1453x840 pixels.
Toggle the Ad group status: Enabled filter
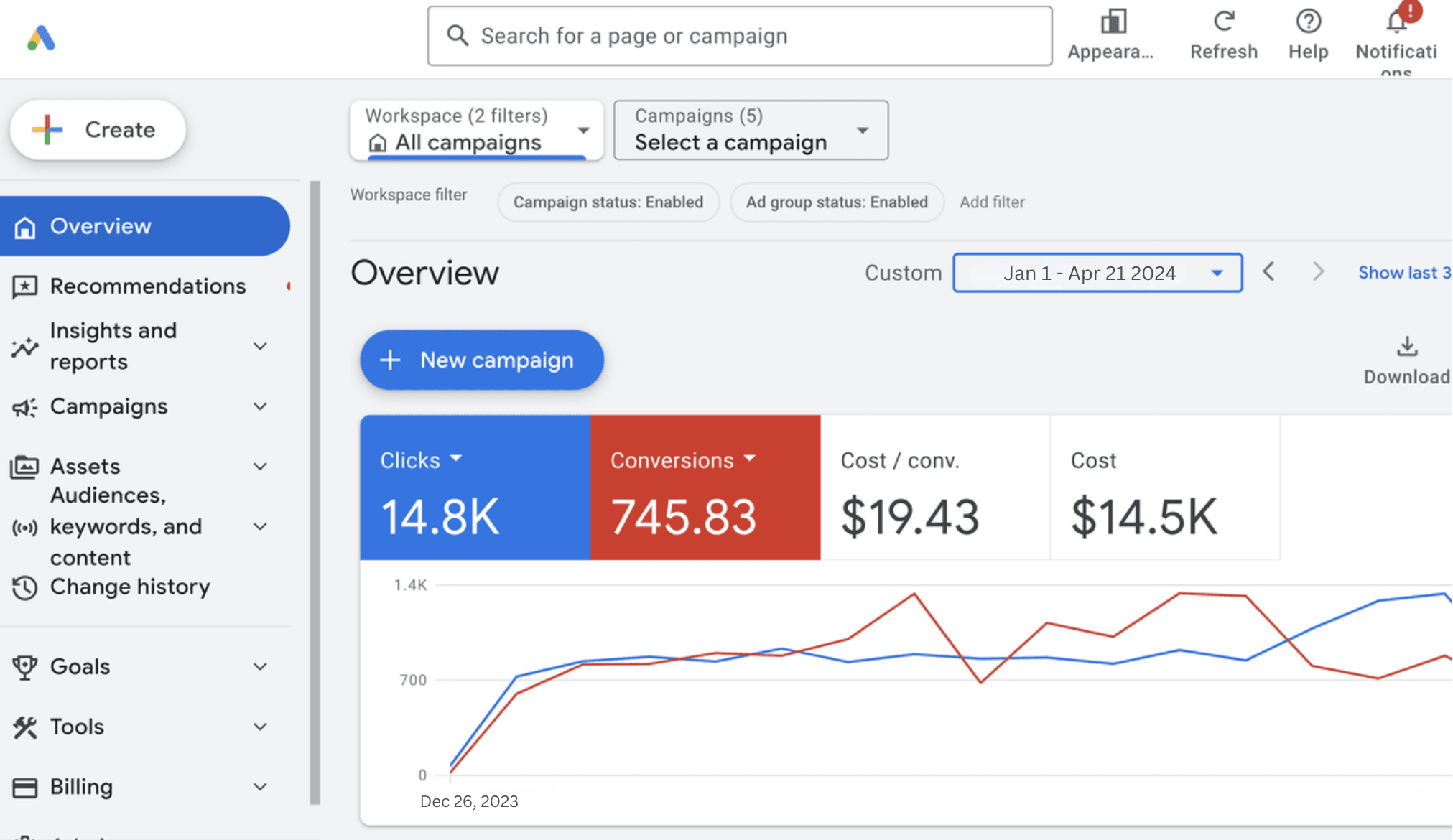click(x=836, y=202)
